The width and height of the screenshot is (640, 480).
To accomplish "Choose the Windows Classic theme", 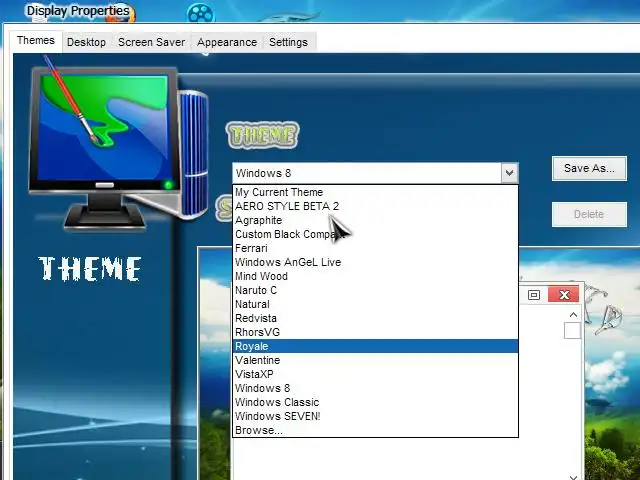I will (375, 402).
